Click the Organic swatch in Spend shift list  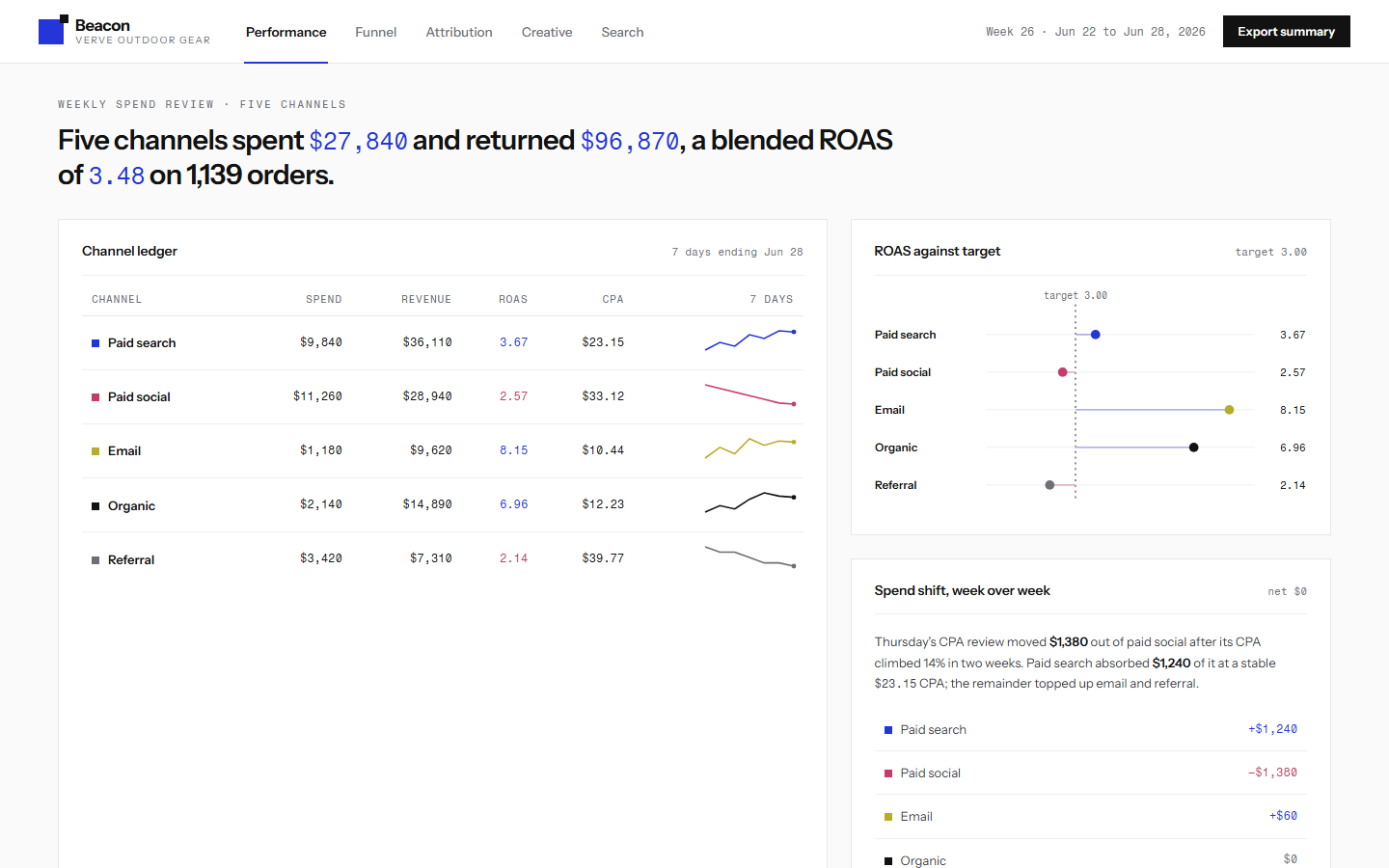(x=888, y=861)
